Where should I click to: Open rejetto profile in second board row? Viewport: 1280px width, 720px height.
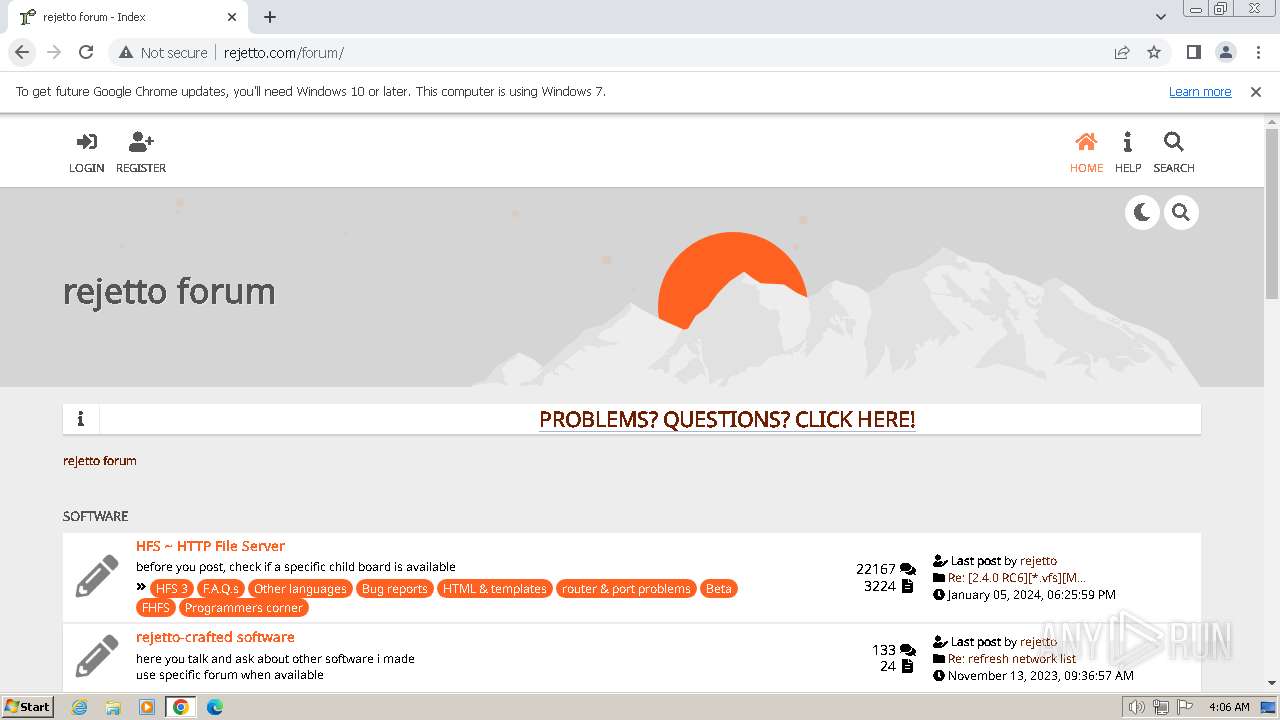1038,642
